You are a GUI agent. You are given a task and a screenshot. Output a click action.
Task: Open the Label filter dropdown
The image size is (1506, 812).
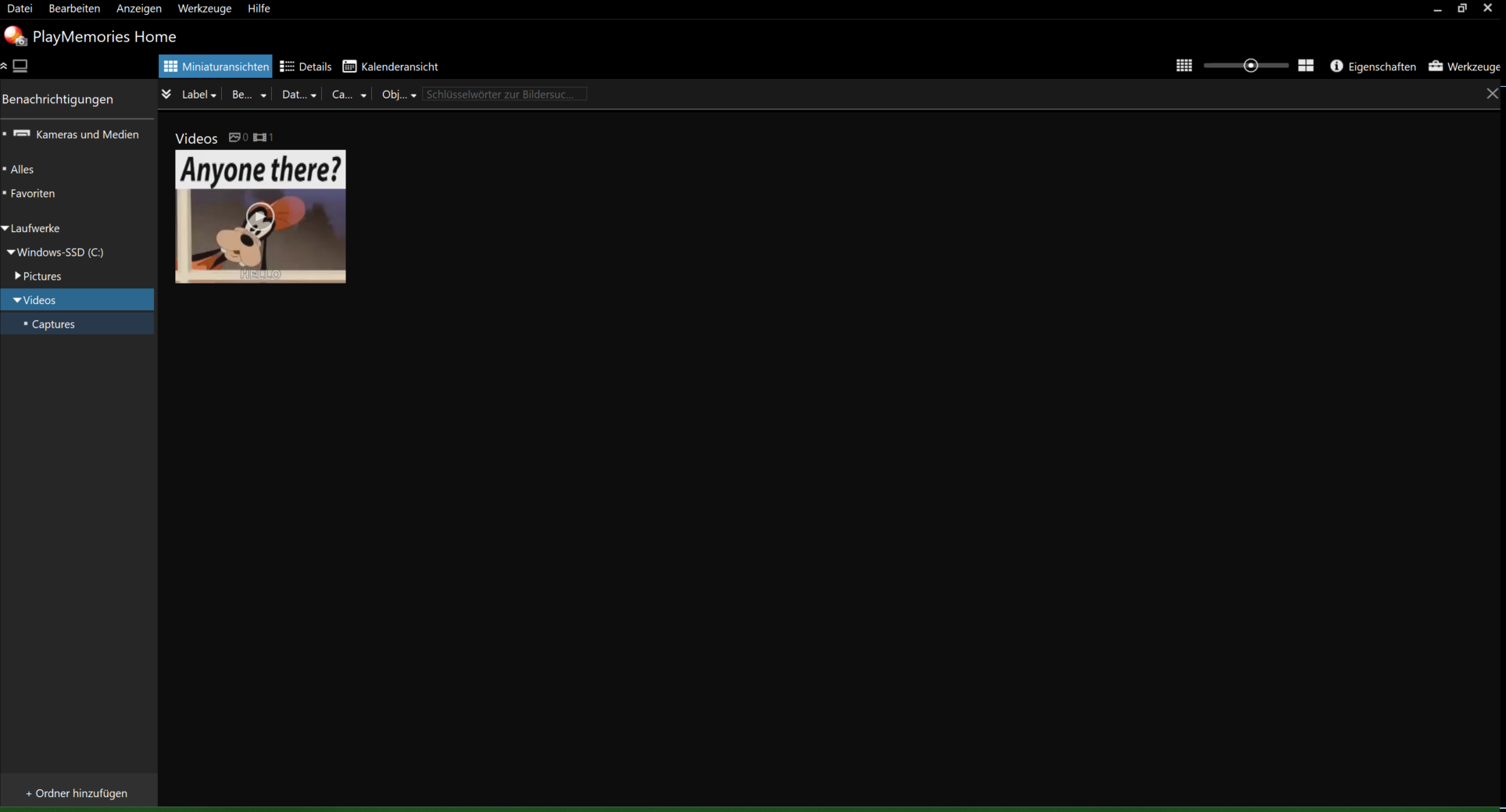(x=199, y=95)
